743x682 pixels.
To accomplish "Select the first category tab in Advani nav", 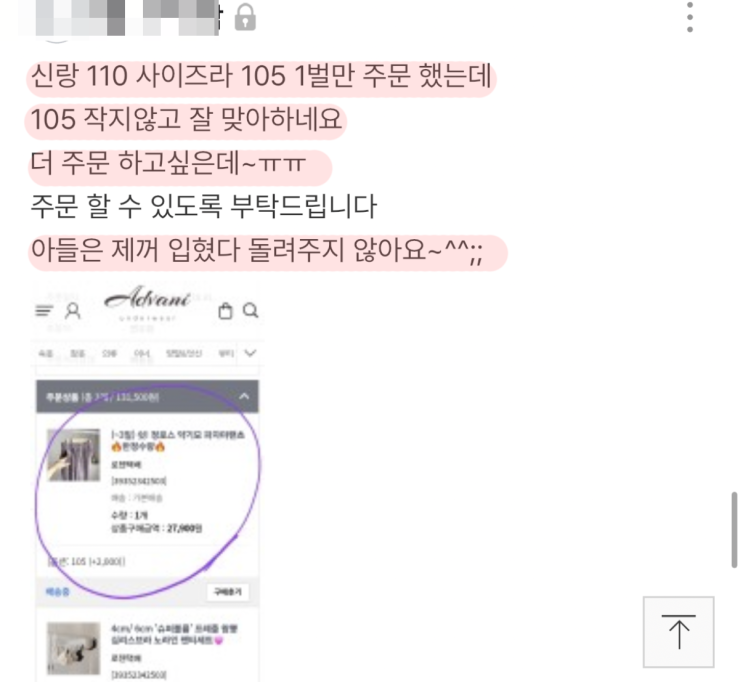I will 45,354.
